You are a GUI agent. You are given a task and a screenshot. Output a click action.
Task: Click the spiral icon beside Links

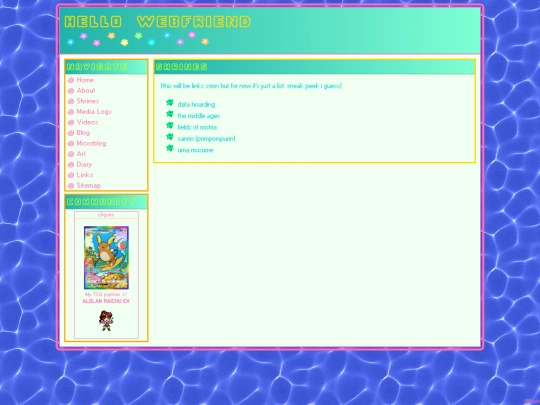(71, 175)
